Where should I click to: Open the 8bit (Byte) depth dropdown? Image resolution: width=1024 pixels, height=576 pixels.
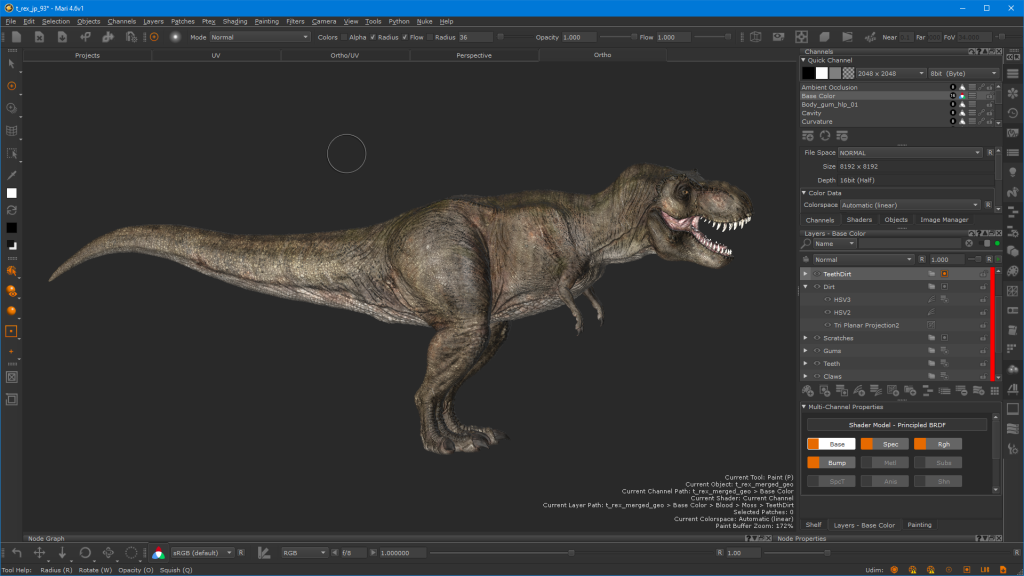[x=963, y=74]
